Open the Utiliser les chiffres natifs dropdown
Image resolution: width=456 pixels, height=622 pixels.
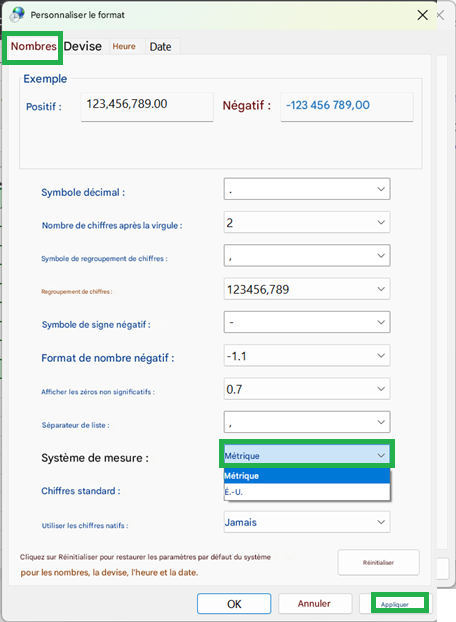pyautogui.click(x=307, y=522)
